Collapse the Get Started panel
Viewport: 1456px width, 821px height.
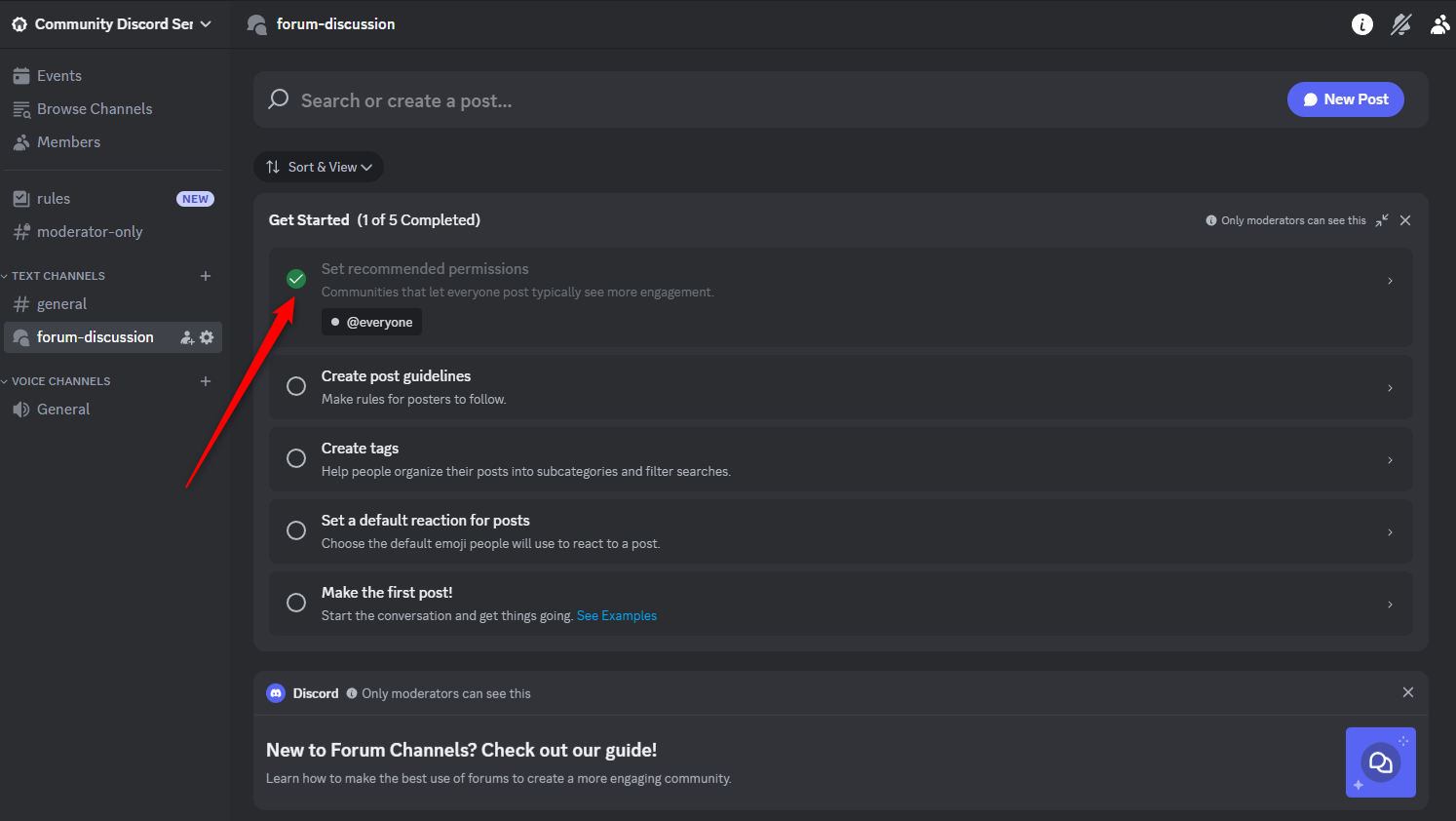1382,220
